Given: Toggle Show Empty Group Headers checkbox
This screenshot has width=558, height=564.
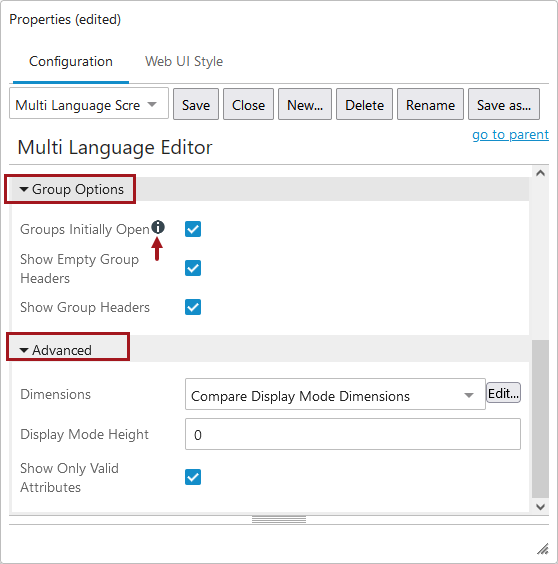Looking at the screenshot, I should click(193, 268).
